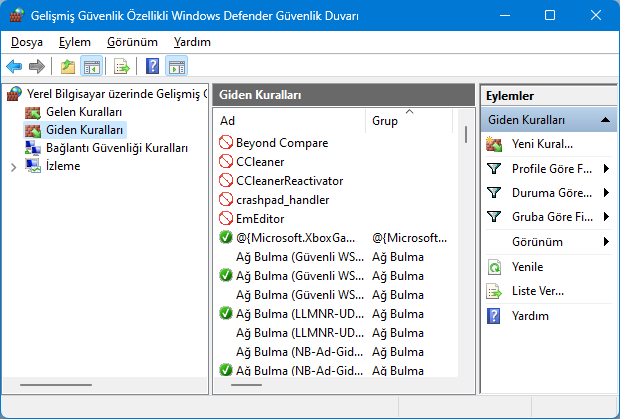Click Yenile action link
620x419 pixels.
pos(527,267)
